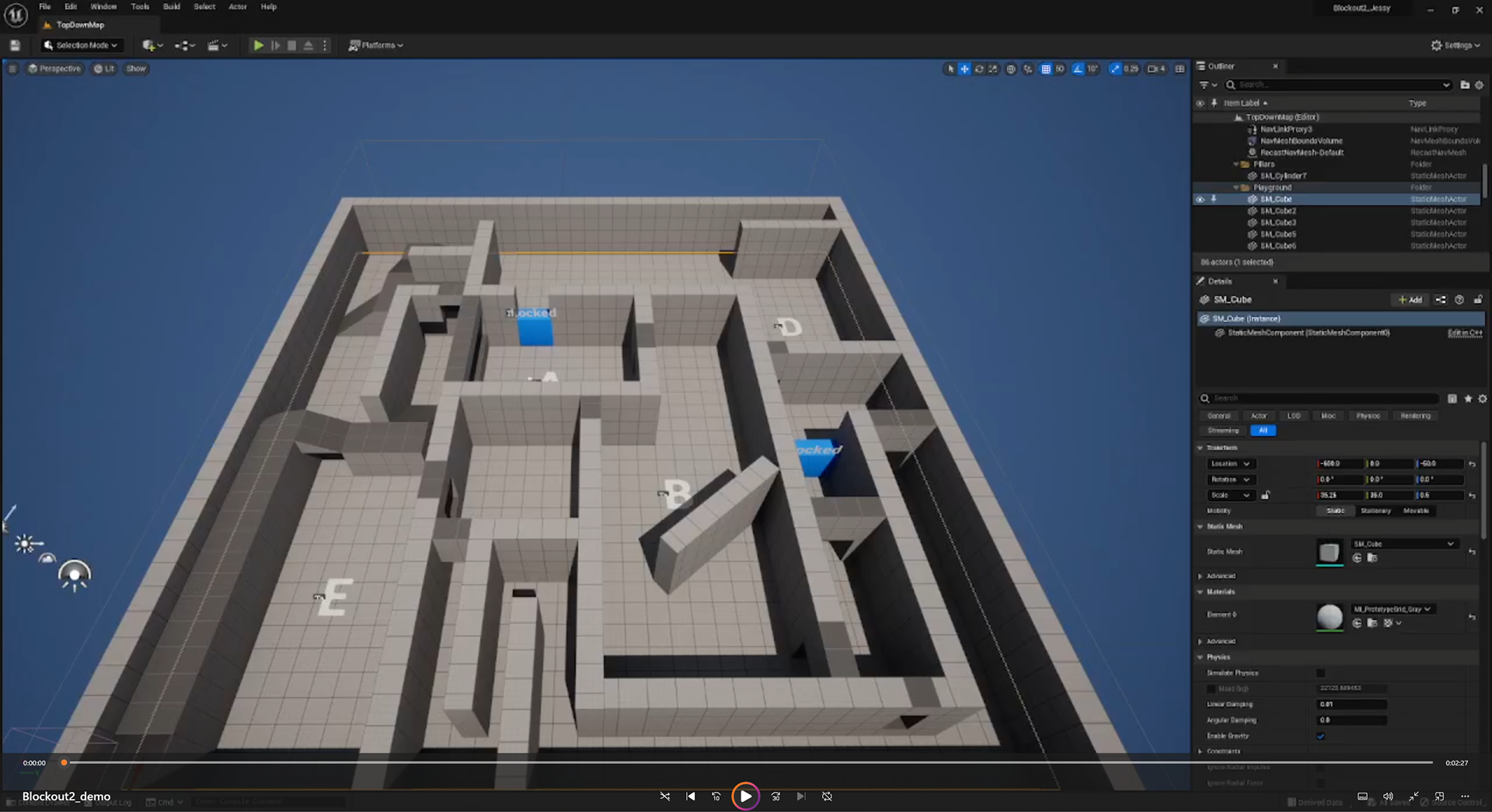Open the Tools menu
The width and height of the screenshot is (1492, 812).
[140, 6]
